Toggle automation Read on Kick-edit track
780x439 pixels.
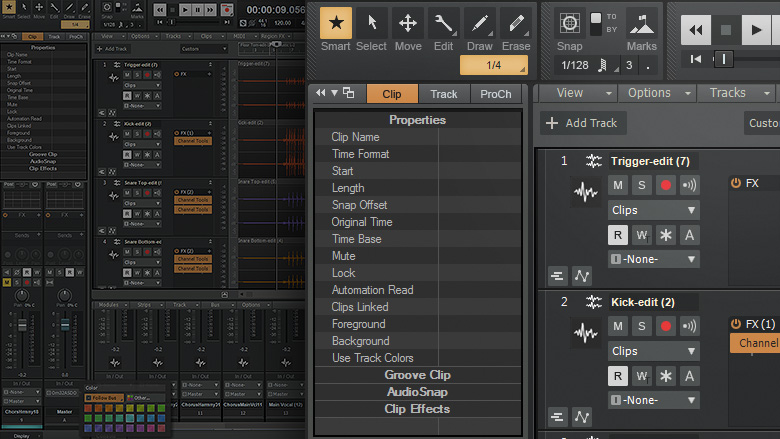click(618, 376)
